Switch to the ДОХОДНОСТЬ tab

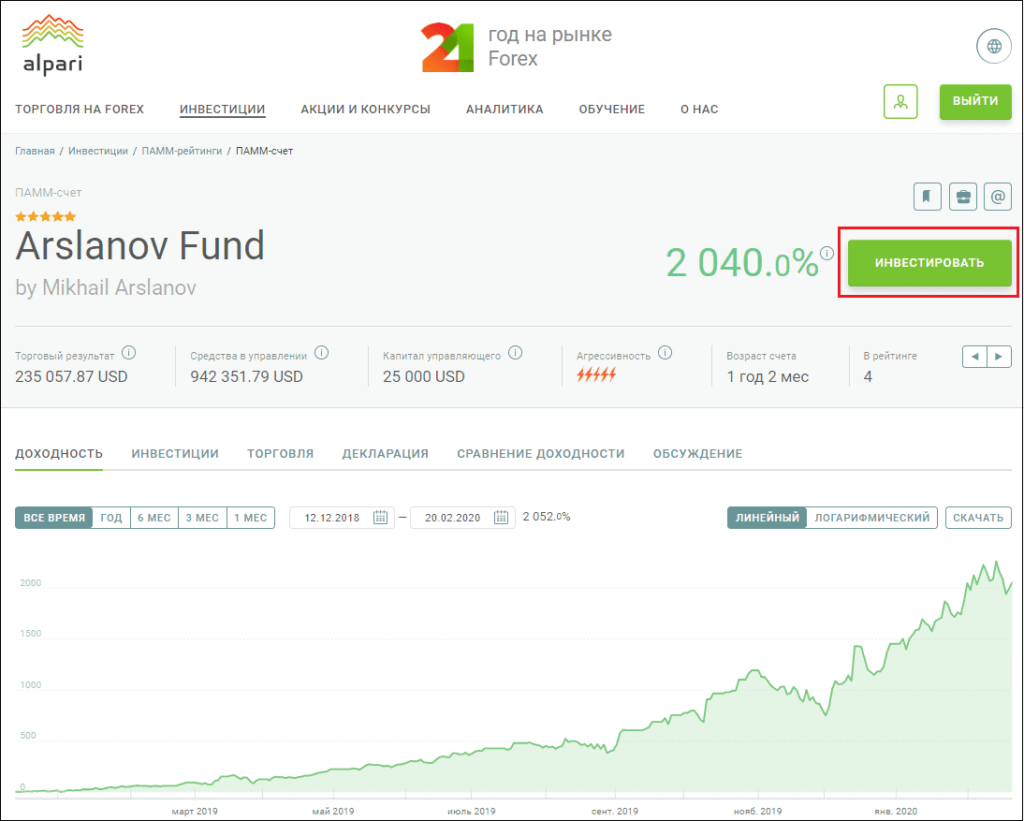click(x=59, y=454)
